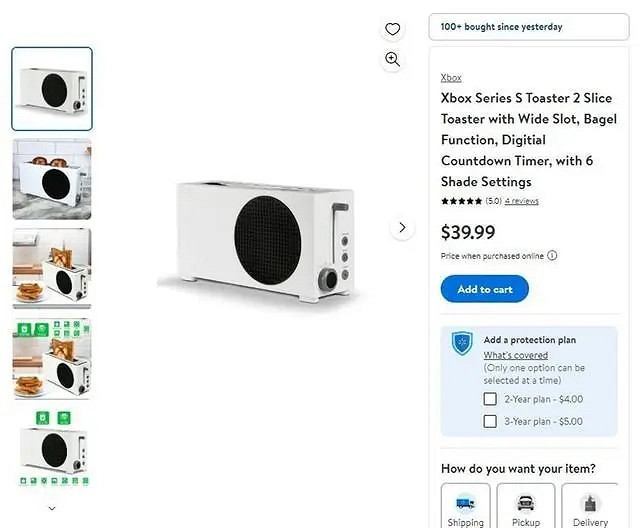Click the protection plan shield icon
The width and height of the screenshot is (640, 528).
pos(461,343)
